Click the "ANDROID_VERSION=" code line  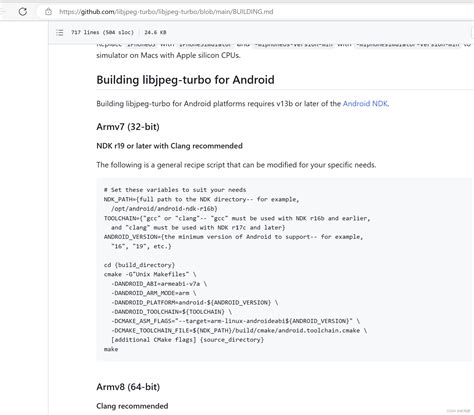click(x=233, y=237)
